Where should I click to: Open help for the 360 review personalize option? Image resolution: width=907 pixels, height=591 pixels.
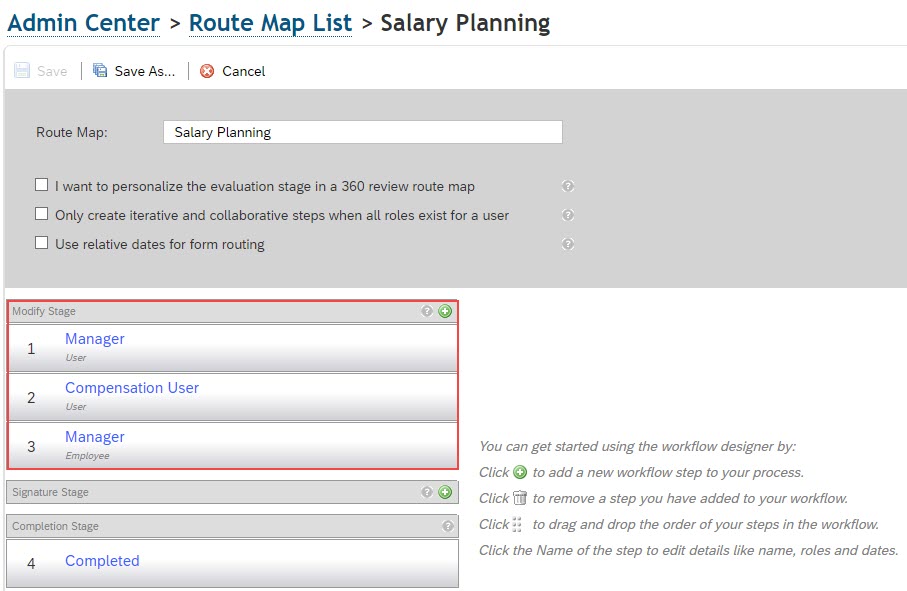pos(568,186)
